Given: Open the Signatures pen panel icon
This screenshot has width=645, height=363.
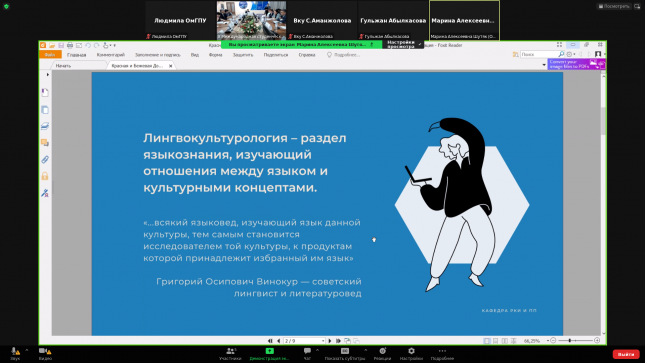Looking at the screenshot, I should tap(45, 193).
